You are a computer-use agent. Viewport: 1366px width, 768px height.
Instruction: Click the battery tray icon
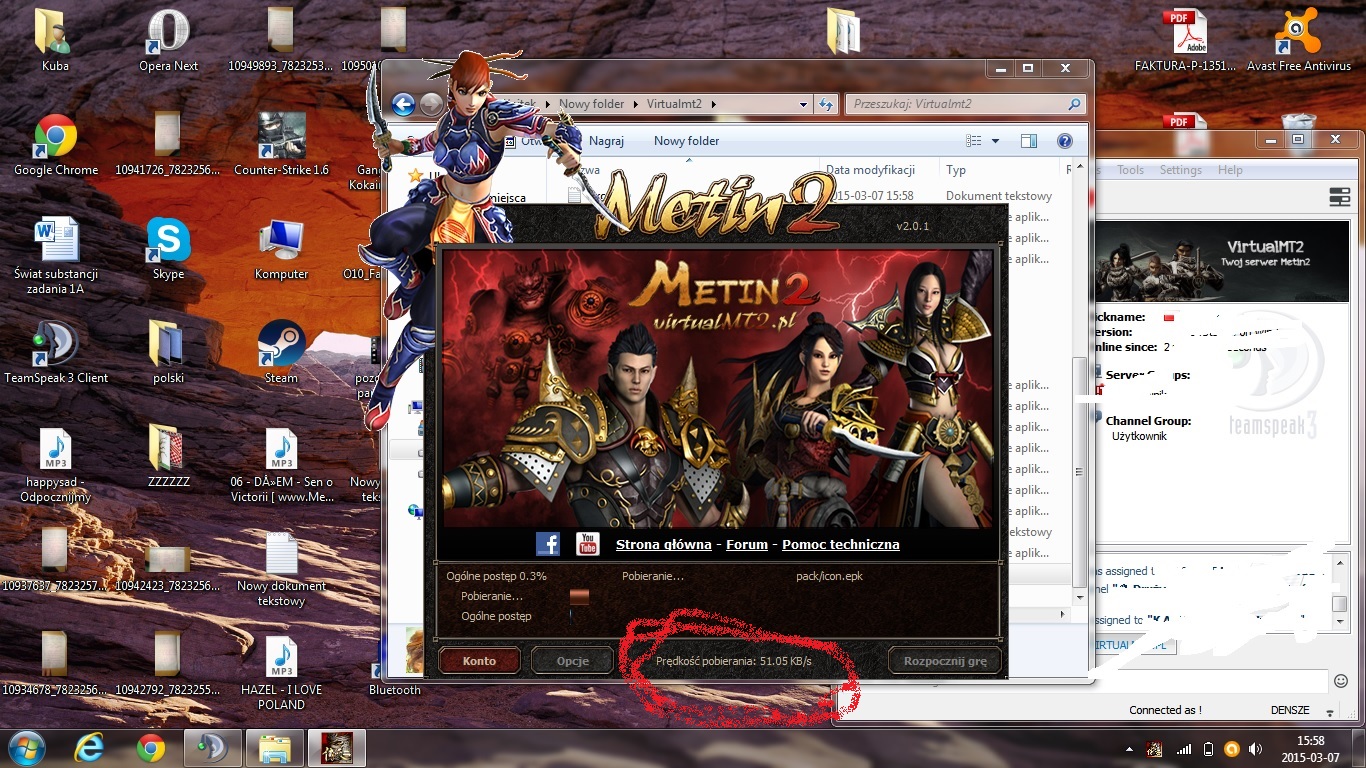(x=1208, y=749)
